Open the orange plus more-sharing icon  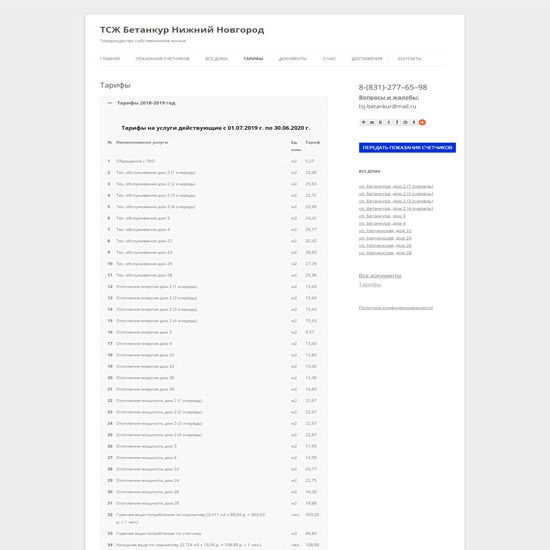[422, 122]
